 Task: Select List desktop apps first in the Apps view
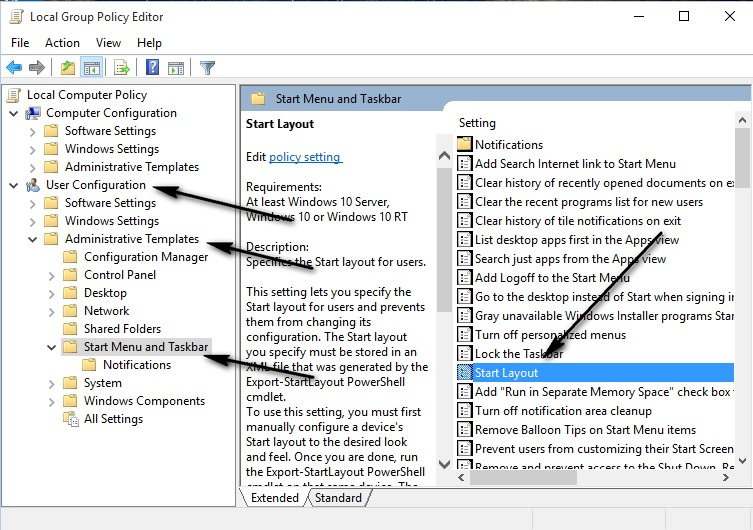click(x=577, y=240)
